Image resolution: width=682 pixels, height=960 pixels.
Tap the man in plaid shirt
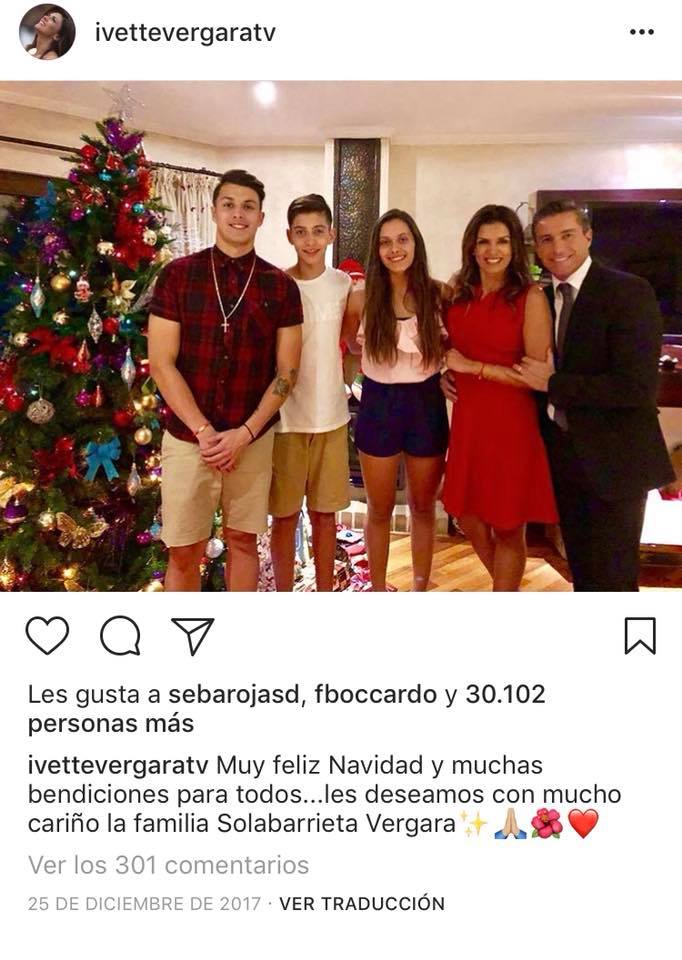225,380
